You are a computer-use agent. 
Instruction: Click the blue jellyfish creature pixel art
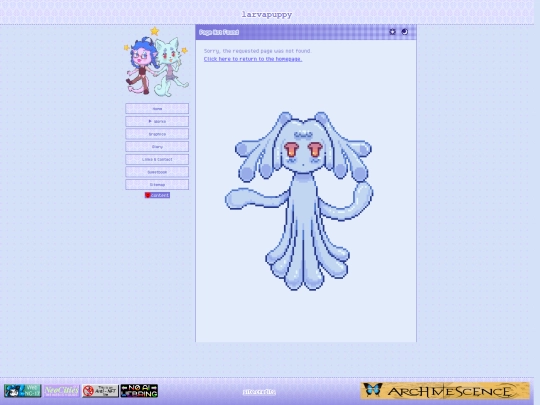click(299, 201)
